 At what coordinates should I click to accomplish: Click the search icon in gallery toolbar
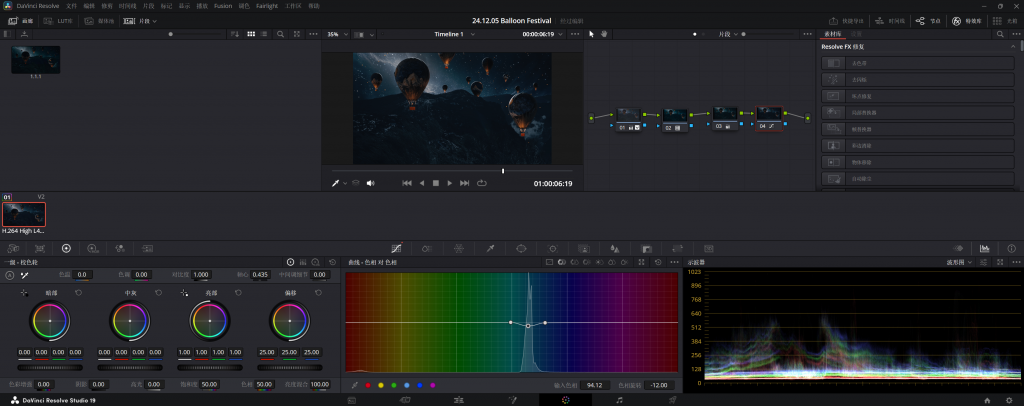(x=281, y=34)
